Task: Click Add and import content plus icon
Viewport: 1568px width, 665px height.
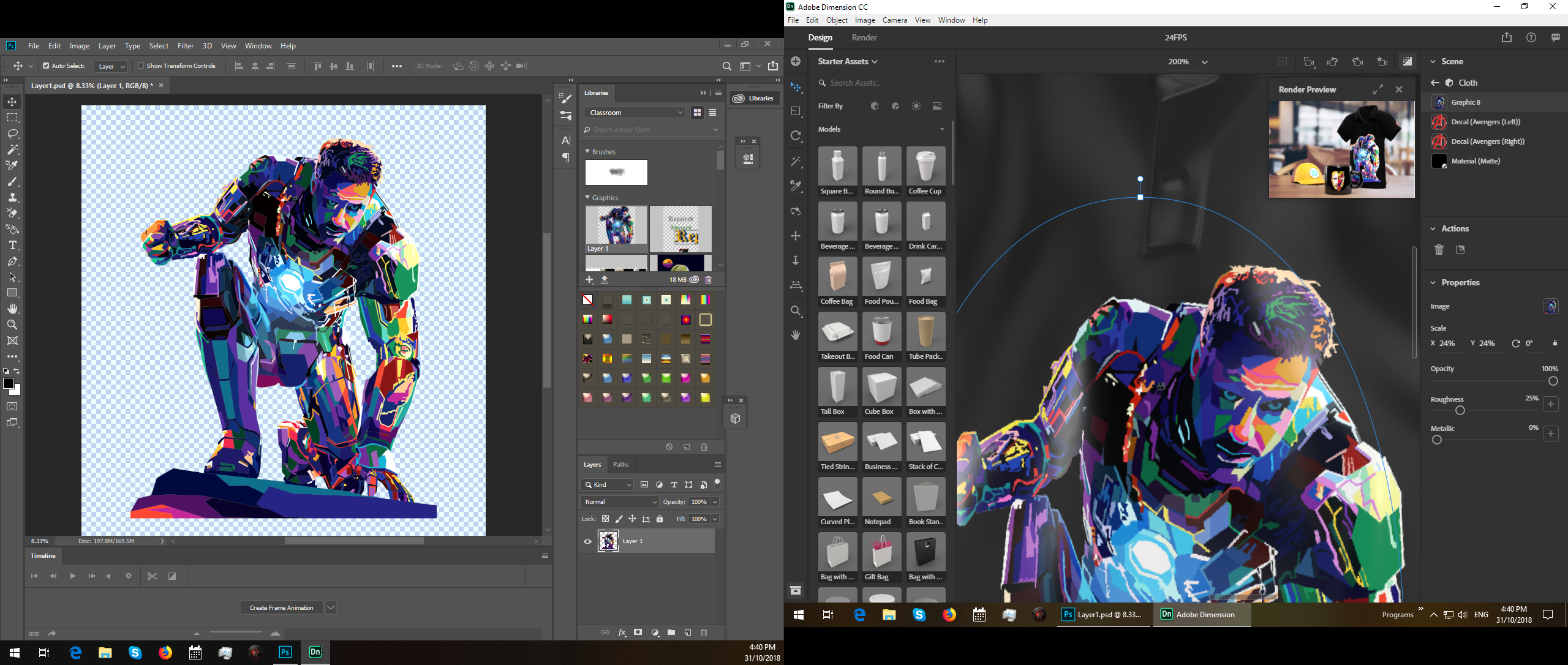Action: click(796, 61)
